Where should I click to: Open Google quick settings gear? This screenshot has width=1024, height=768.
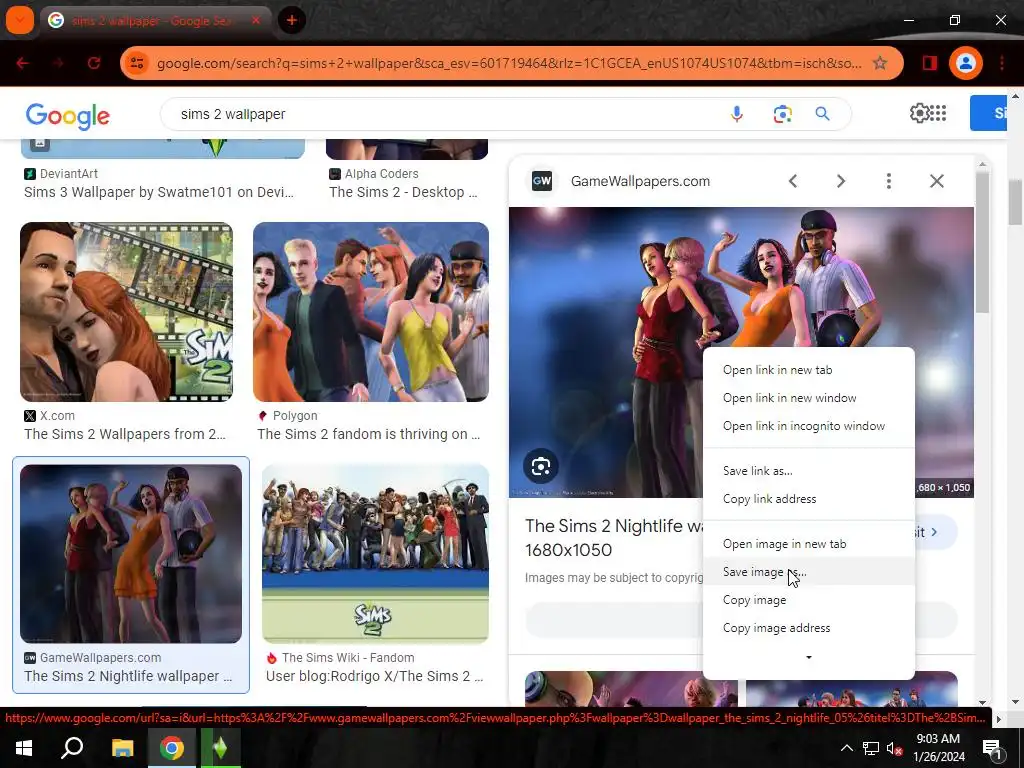(918, 113)
